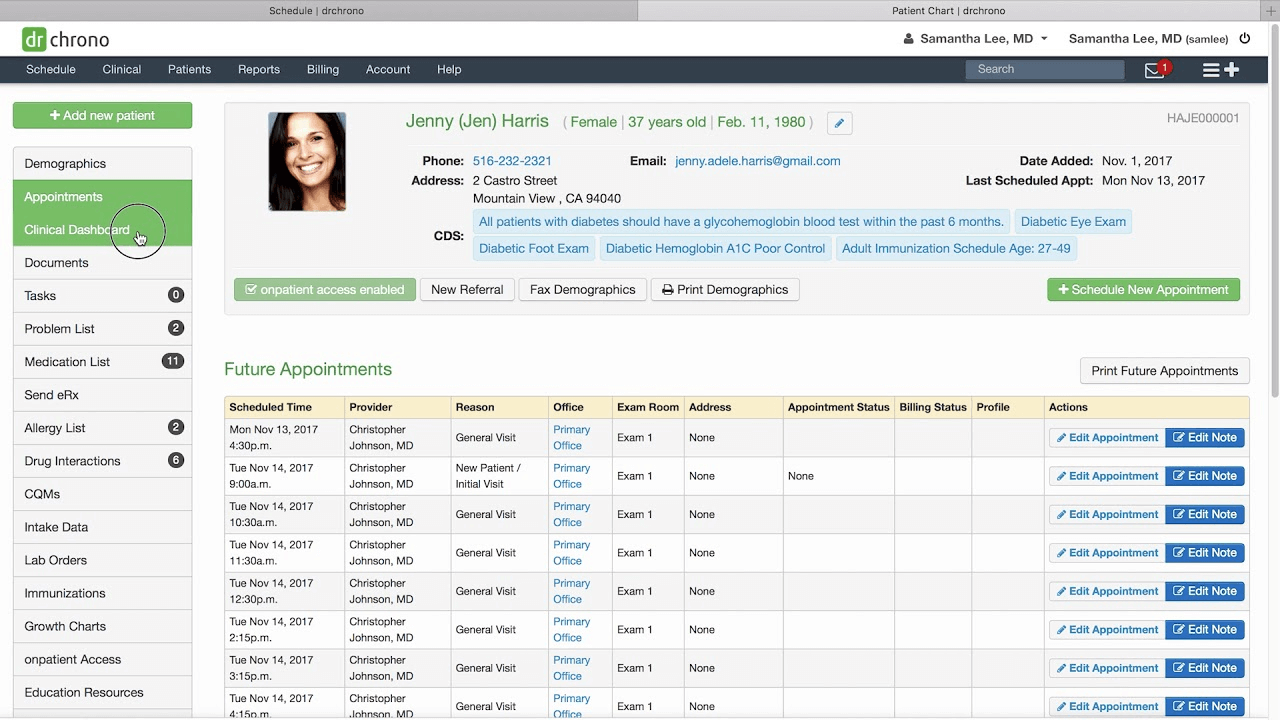This screenshot has height=720, width=1280.
Task: Click the plus icon next to the hamburger menu
Action: click(x=1233, y=69)
